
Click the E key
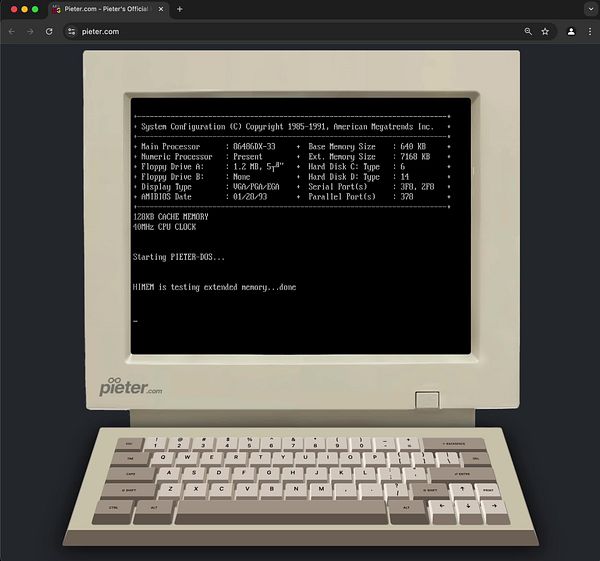point(212,458)
